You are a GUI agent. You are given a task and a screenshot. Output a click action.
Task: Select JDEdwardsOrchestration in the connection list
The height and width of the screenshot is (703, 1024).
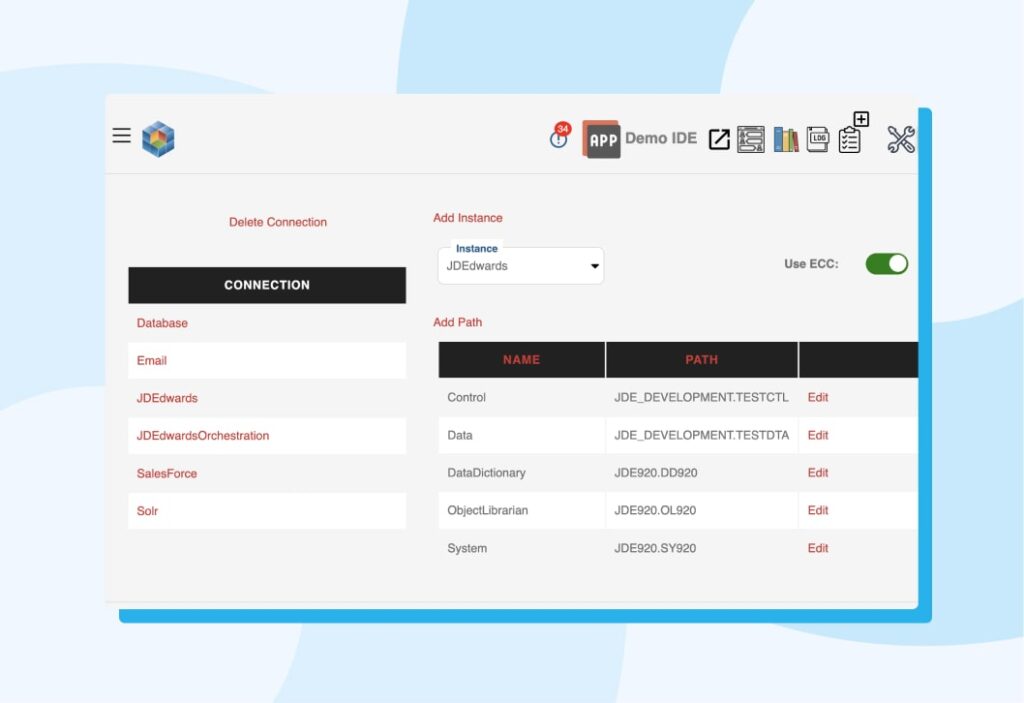point(202,436)
